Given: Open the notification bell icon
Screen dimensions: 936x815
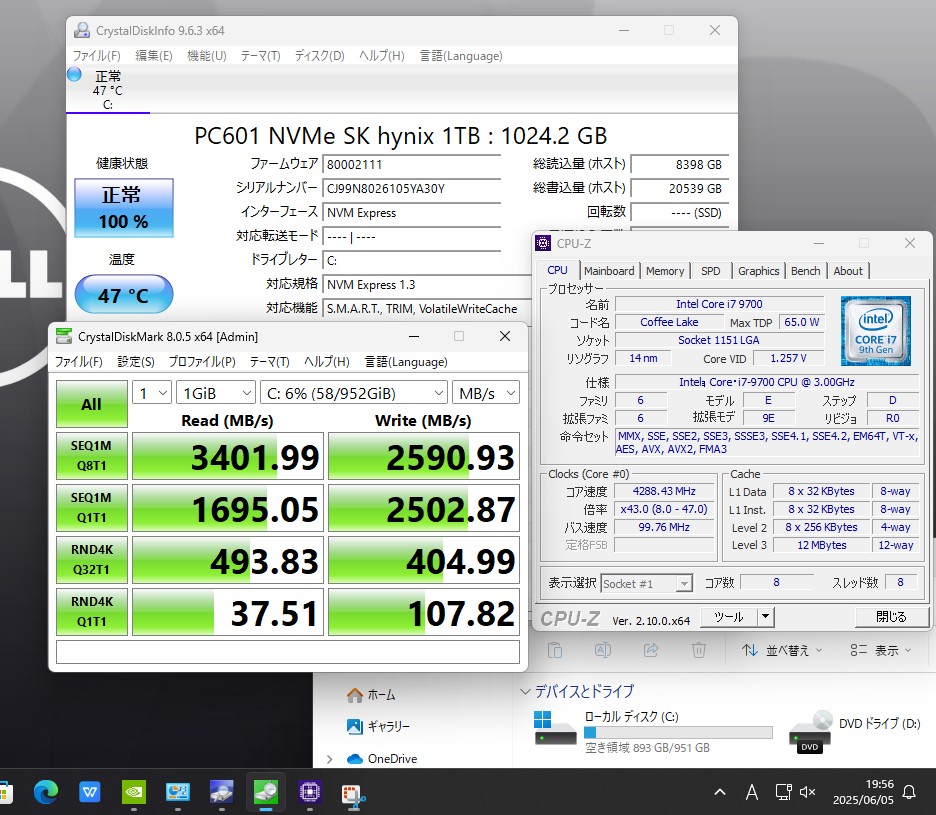Looking at the screenshot, I should click(x=909, y=792).
